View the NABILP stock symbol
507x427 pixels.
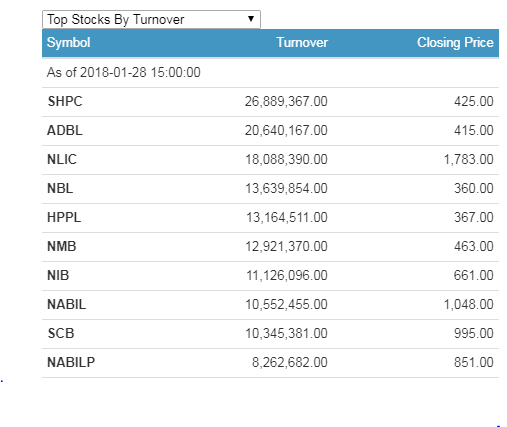71,362
